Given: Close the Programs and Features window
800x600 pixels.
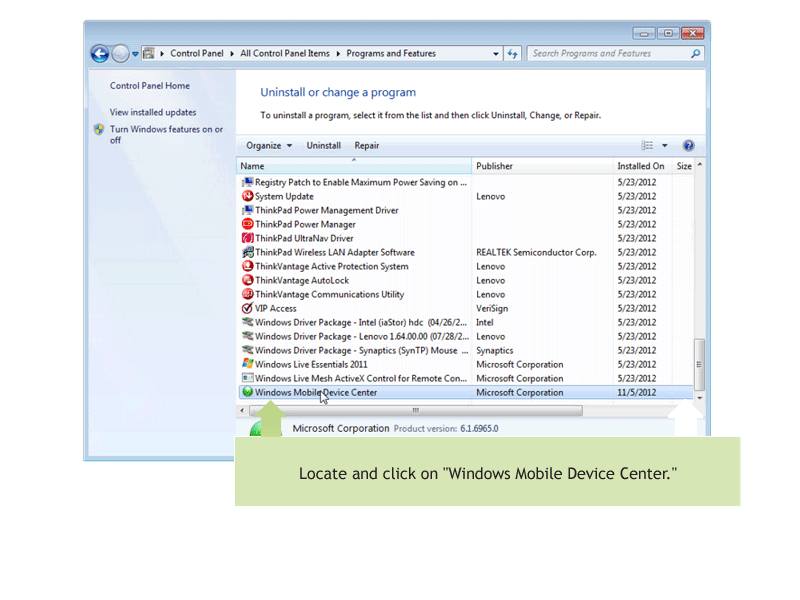Looking at the screenshot, I should point(692,33).
